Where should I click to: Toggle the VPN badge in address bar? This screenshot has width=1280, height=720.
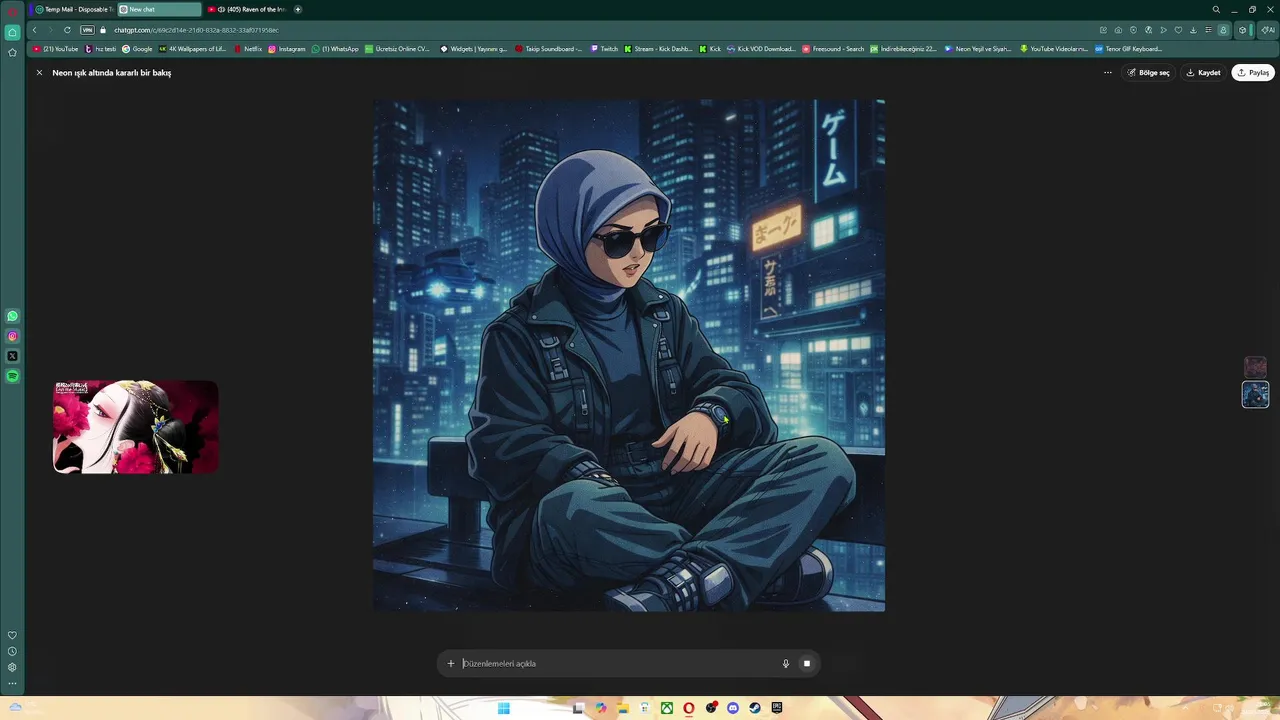[87, 30]
